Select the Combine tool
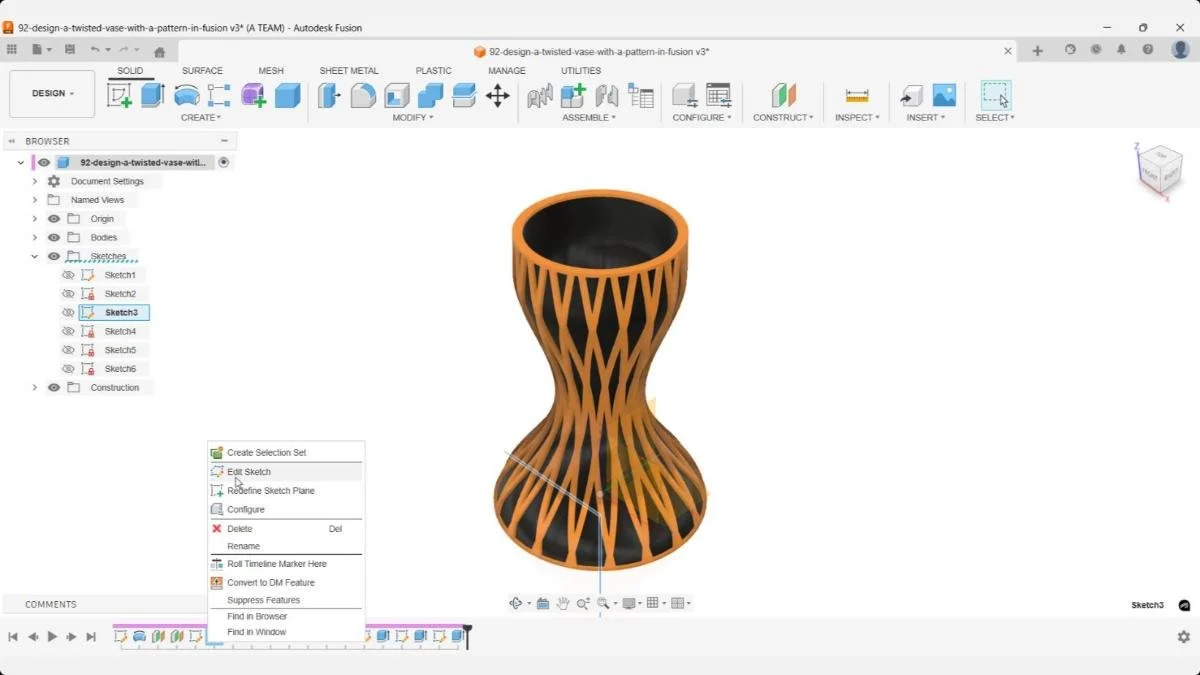 point(430,95)
